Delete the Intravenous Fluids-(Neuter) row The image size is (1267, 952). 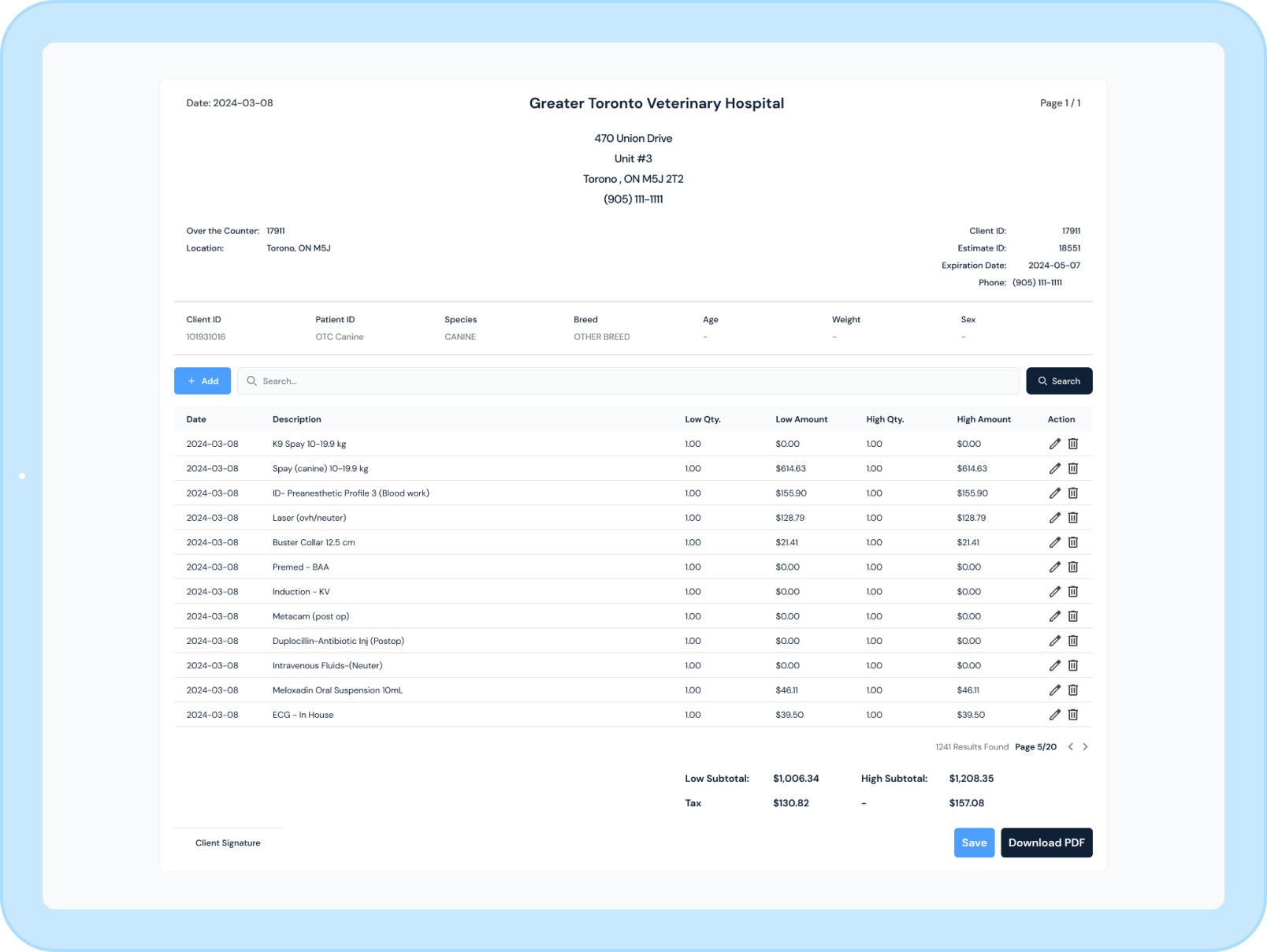(1072, 665)
